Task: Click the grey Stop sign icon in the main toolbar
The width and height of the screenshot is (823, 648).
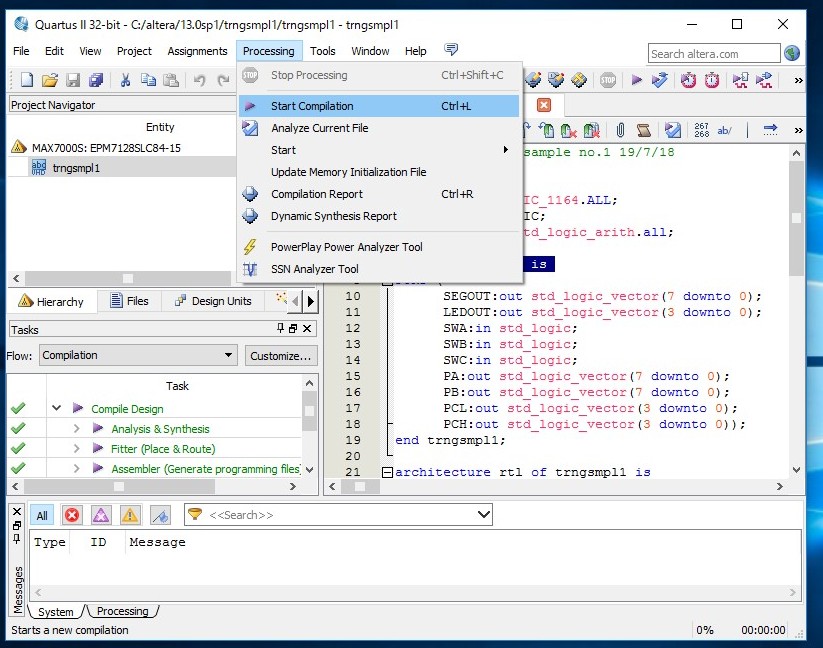Action: coord(608,80)
